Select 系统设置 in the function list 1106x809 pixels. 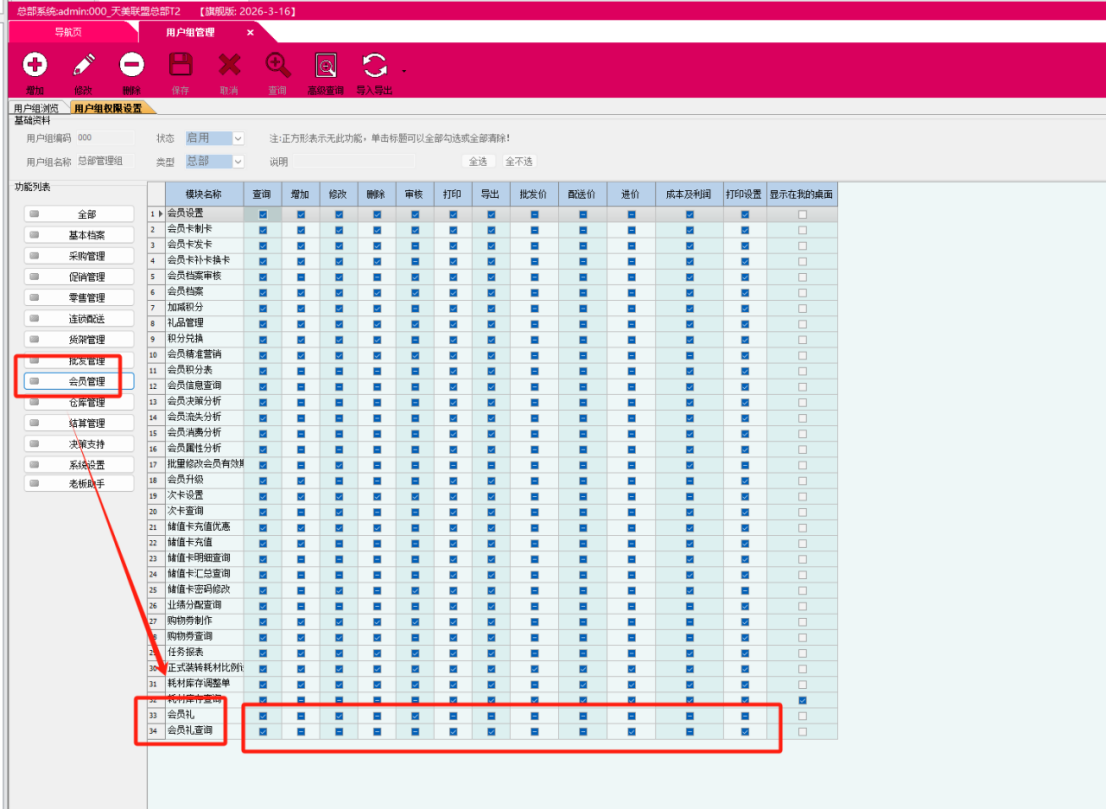pyautogui.click(x=86, y=464)
